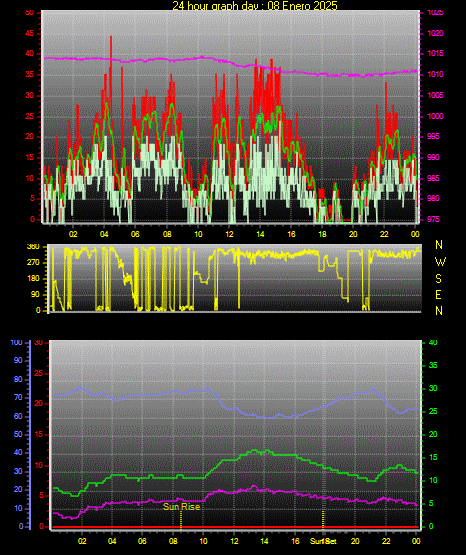Image resolution: width=466 pixels, height=555 pixels.
Task: Click the 1010 magenta pressure axis label
Action: [x=436, y=74]
